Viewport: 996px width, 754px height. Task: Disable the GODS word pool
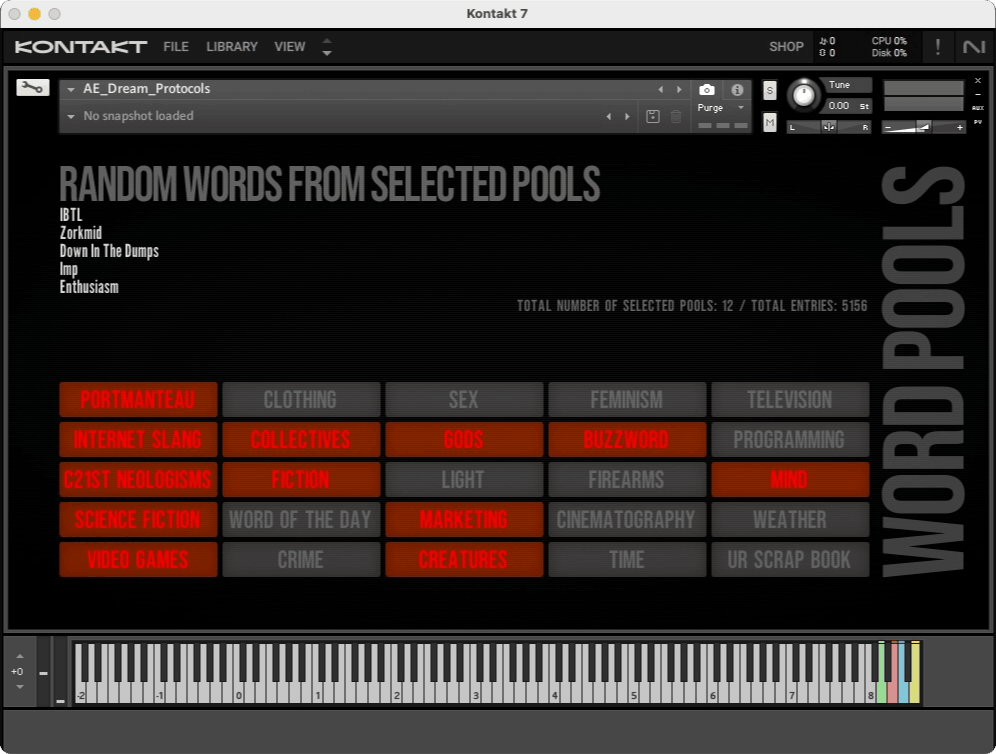pos(464,440)
